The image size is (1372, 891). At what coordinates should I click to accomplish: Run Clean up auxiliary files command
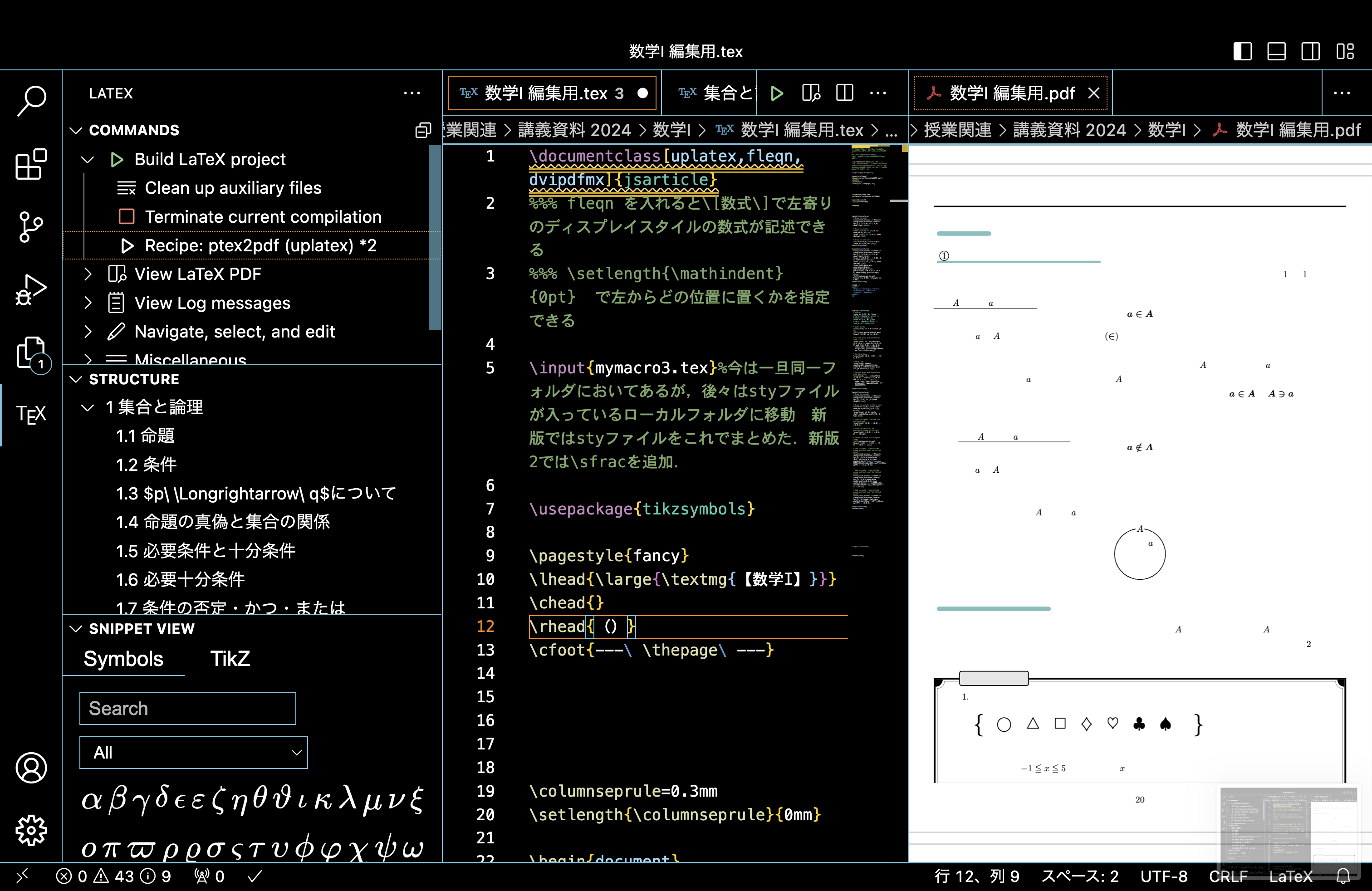point(233,188)
